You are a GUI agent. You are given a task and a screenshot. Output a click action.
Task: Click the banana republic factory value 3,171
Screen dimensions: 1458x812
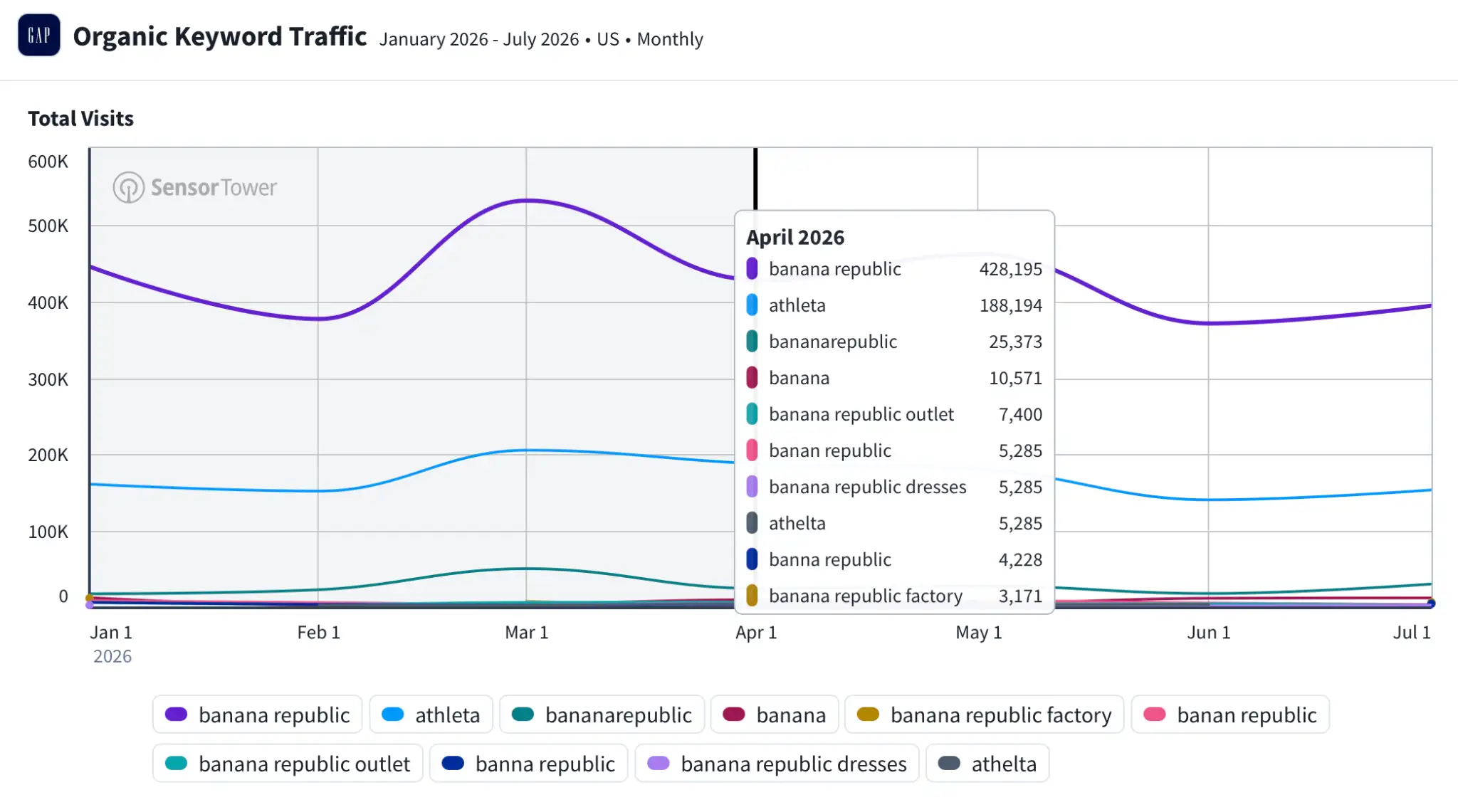click(1020, 596)
